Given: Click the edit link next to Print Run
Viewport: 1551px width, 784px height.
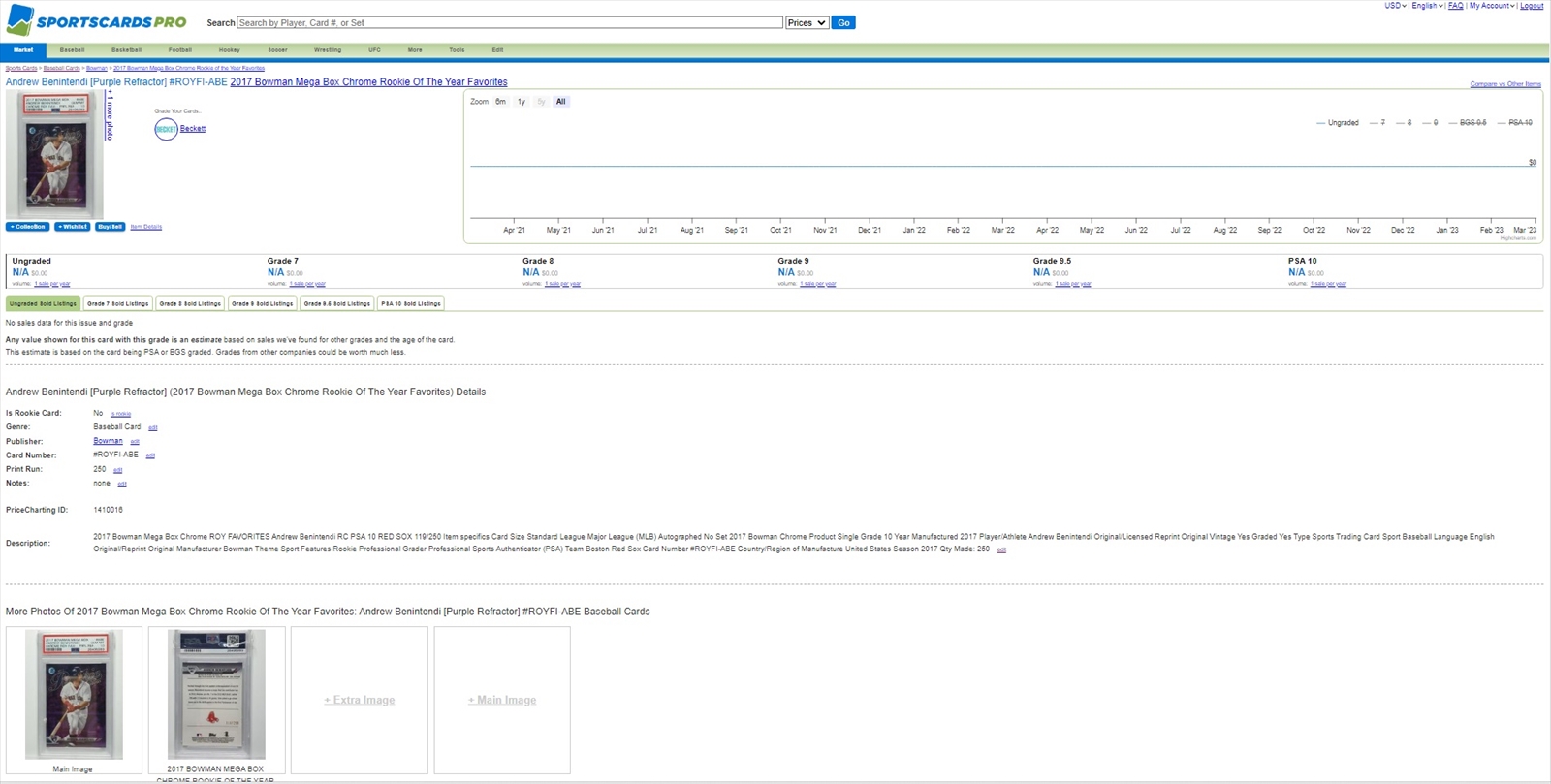Looking at the screenshot, I should (x=118, y=470).
